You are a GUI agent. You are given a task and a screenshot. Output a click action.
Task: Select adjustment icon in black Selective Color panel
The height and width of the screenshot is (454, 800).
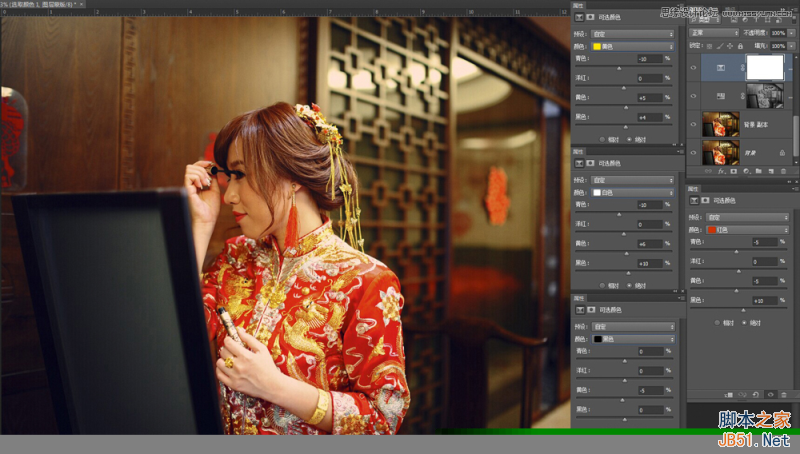580,310
